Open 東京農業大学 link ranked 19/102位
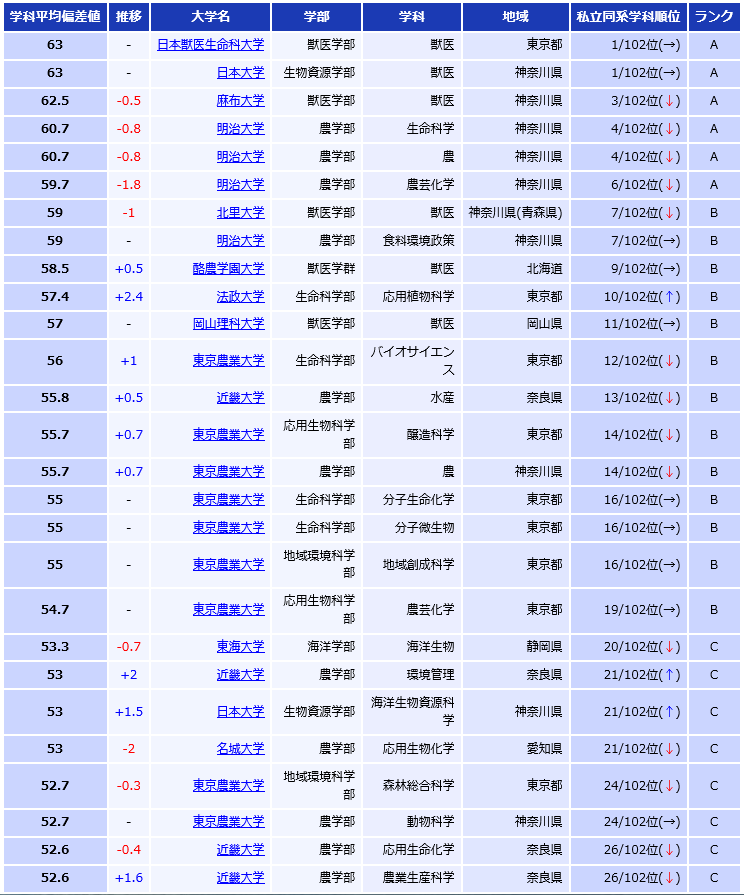This screenshot has width=744, height=895. point(228,610)
